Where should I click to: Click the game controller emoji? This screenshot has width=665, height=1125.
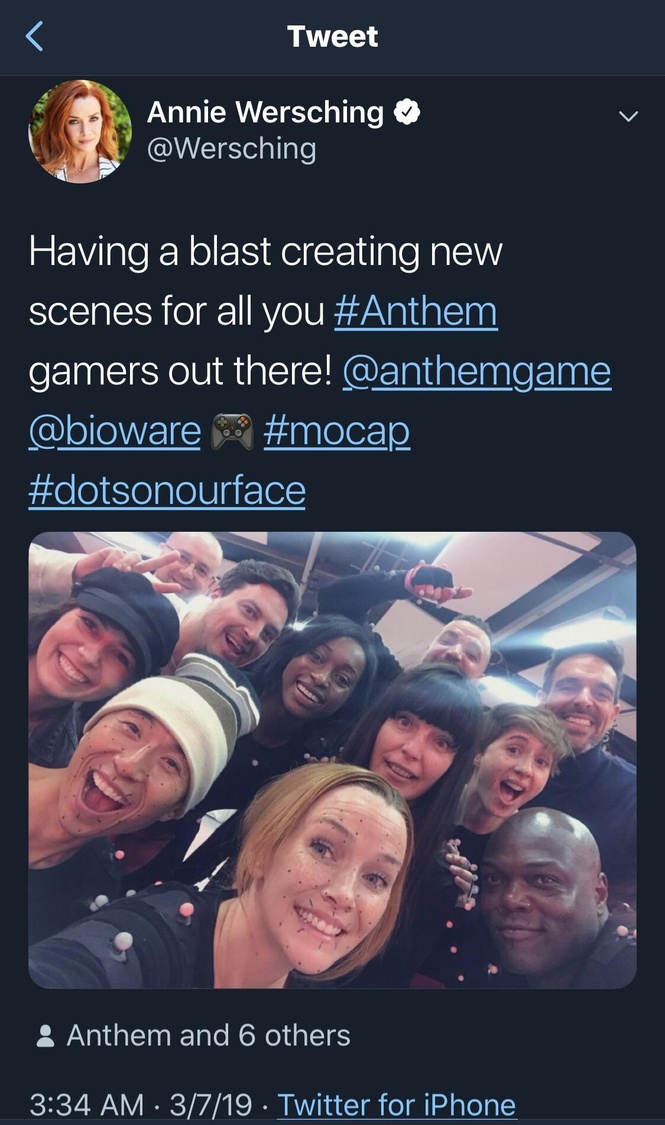pyautogui.click(x=232, y=432)
